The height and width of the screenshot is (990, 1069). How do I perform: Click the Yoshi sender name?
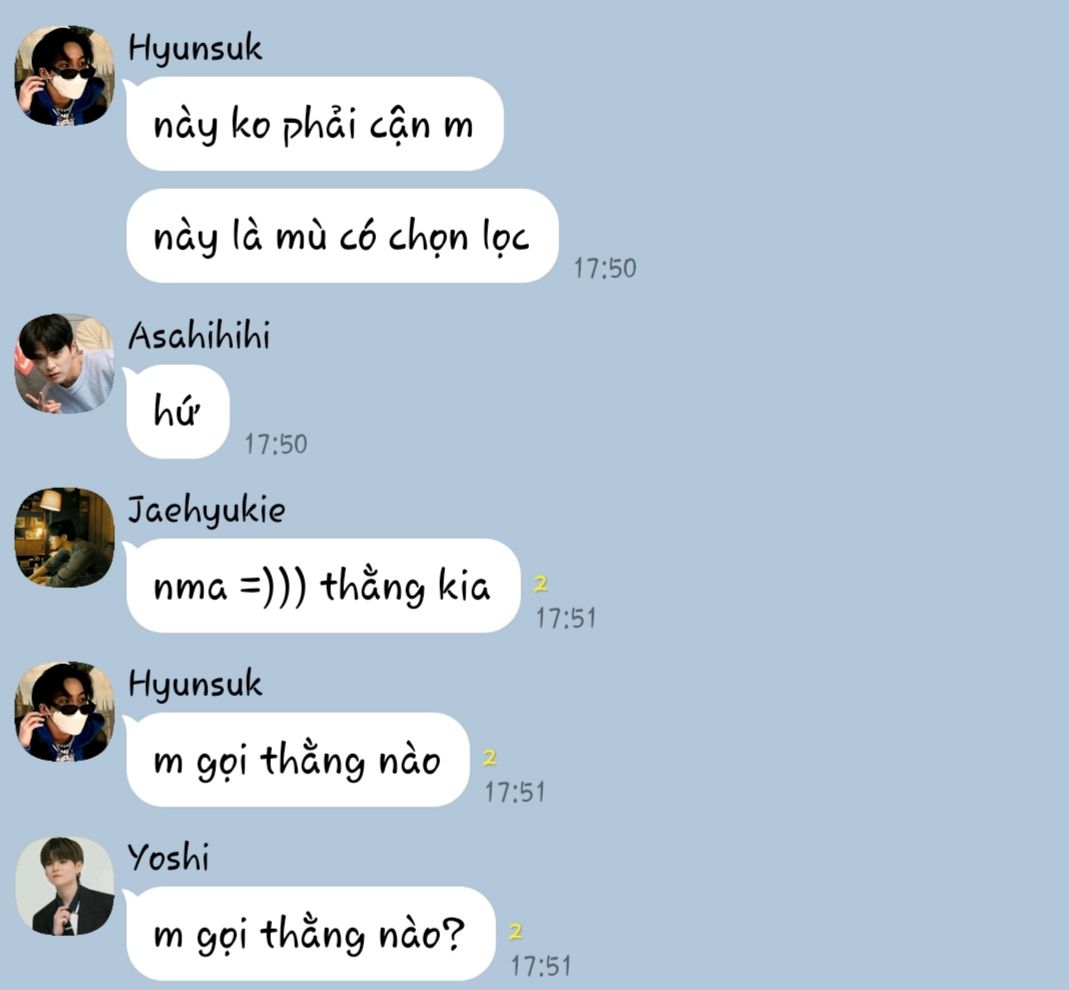tap(168, 858)
